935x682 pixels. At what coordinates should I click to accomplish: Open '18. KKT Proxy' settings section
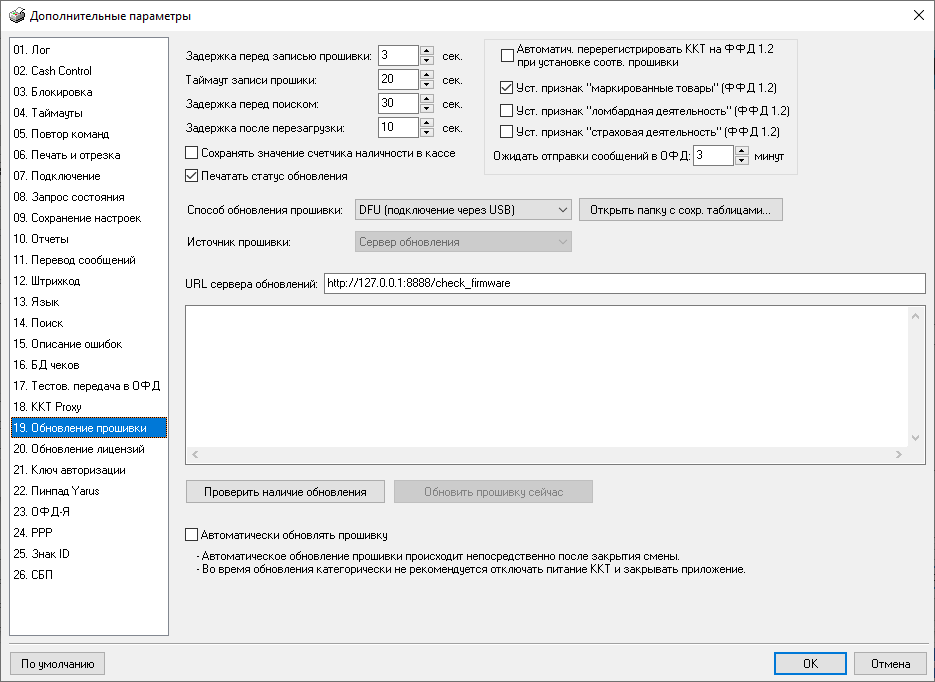[48, 407]
